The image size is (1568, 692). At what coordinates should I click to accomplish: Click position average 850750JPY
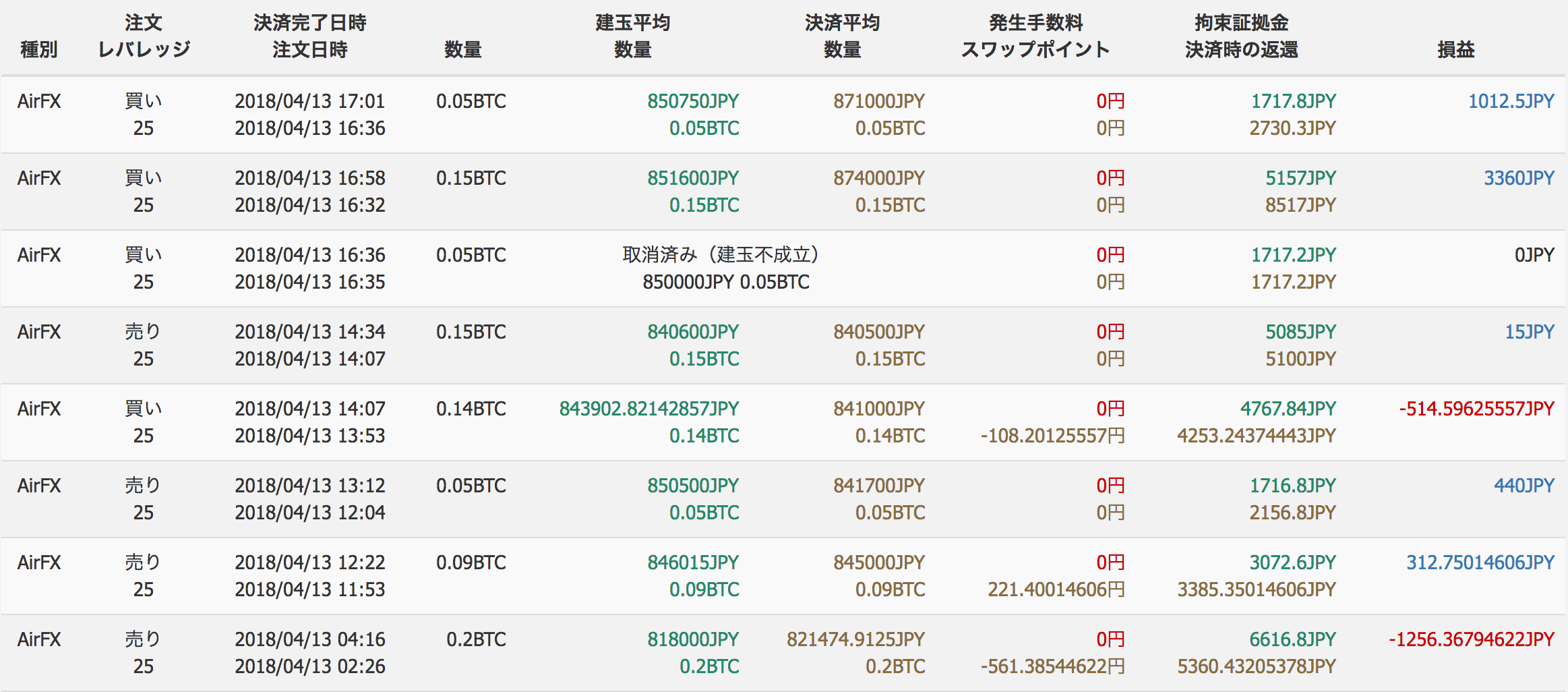693,101
